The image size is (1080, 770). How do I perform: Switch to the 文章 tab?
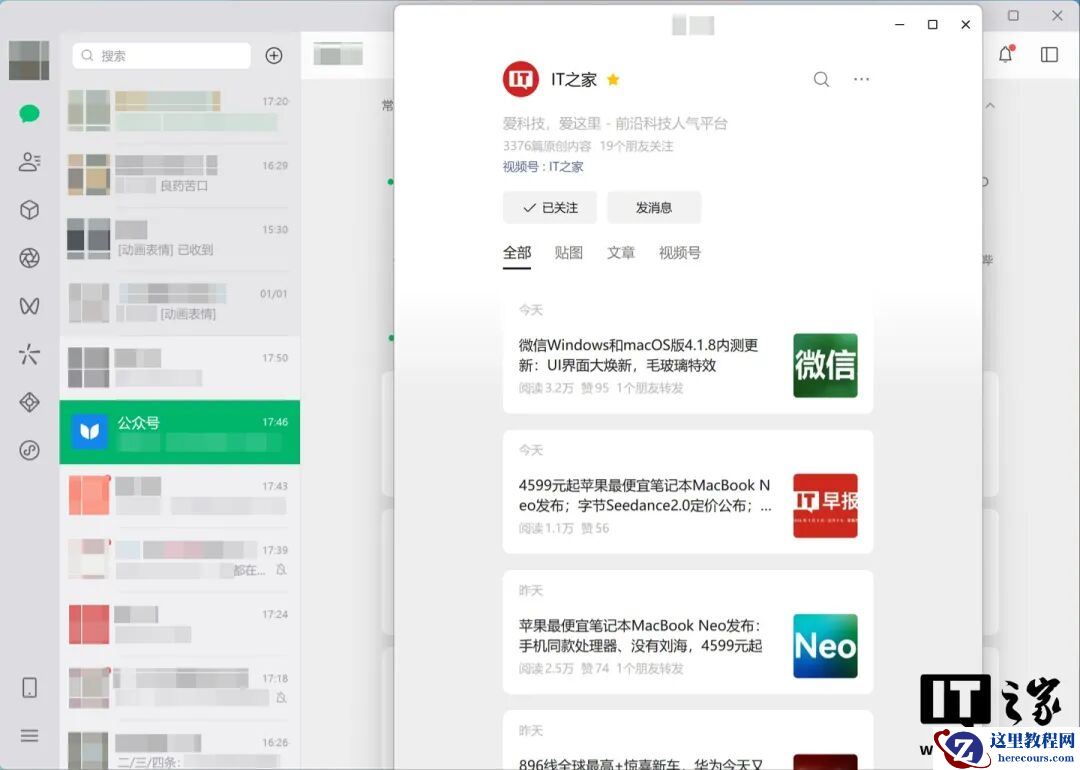tap(621, 253)
